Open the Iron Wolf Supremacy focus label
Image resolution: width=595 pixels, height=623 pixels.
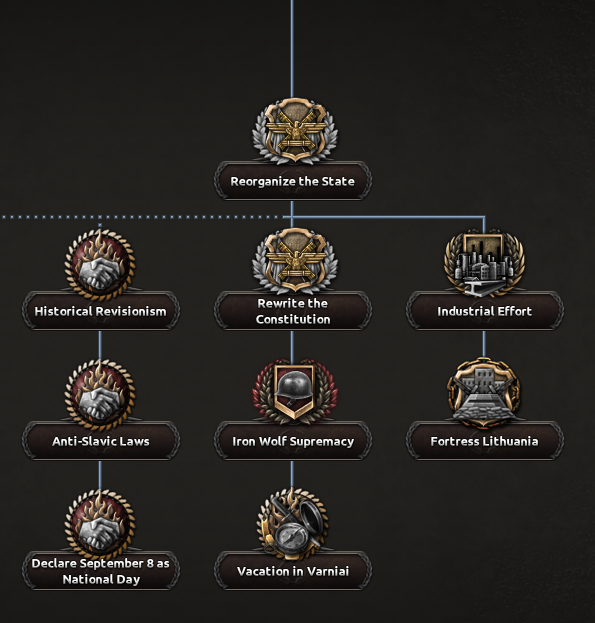(x=293, y=441)
